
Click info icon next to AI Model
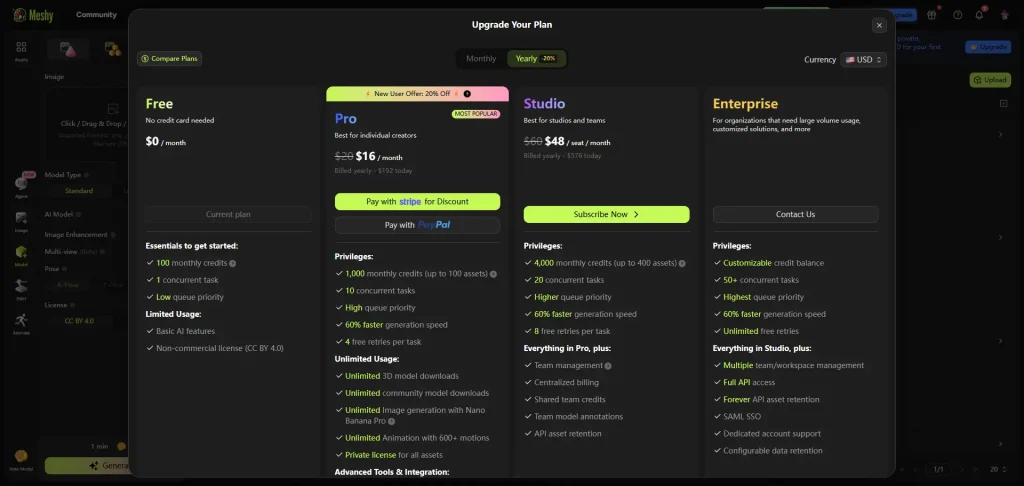pos(78,214)
